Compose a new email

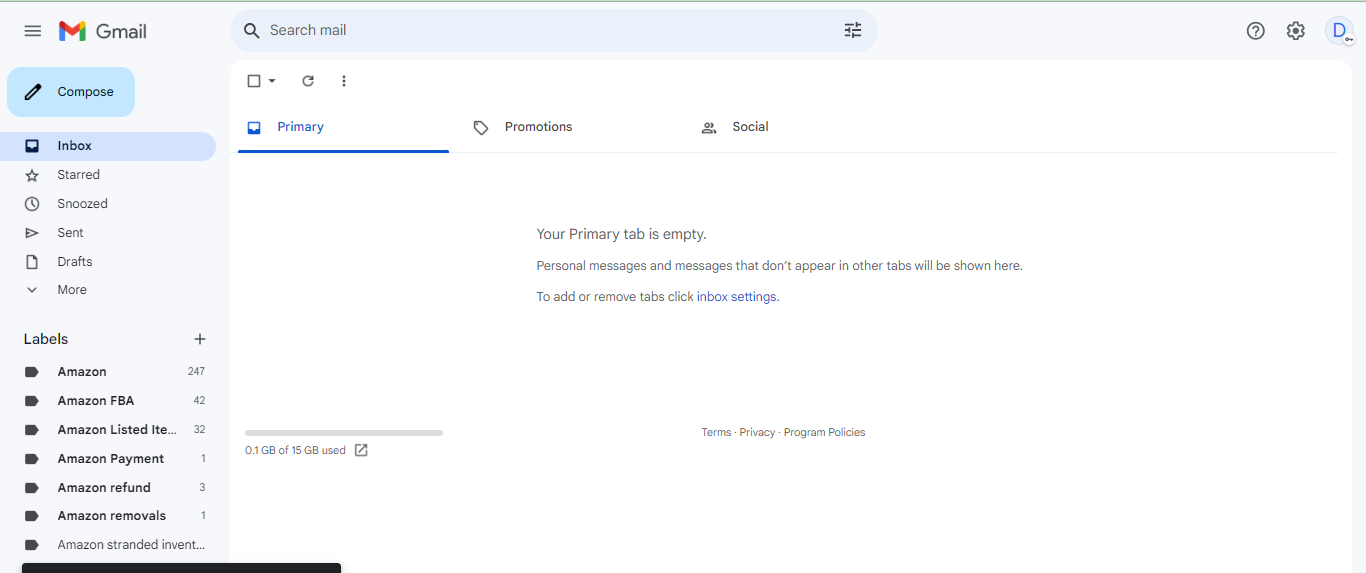click(71, 92)
